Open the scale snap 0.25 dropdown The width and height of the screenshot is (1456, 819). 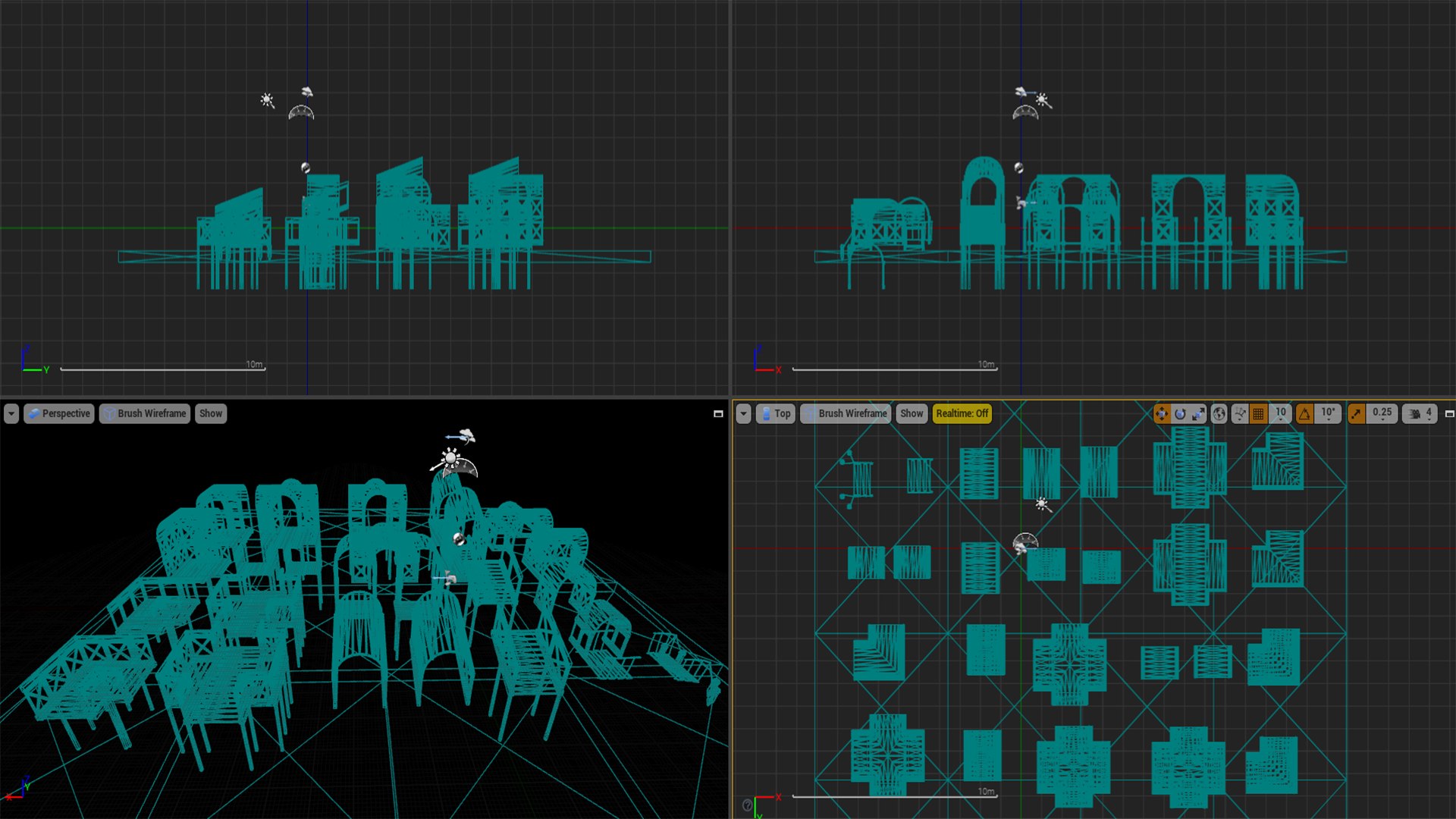(1382, 413)
